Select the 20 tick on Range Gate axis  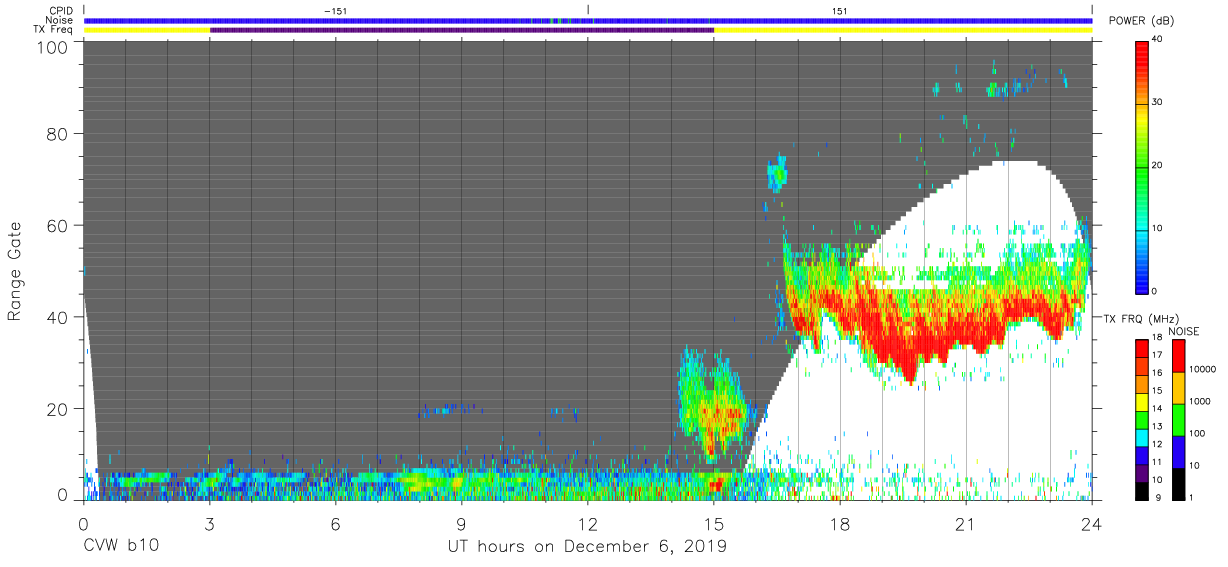point(58,409)
